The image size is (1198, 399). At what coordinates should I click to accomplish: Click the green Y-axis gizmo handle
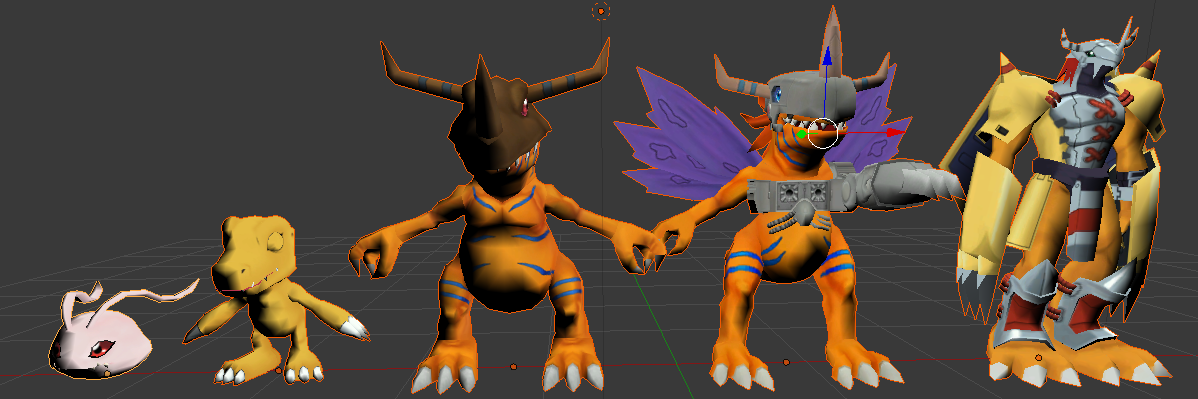click(x=801, y=135)
